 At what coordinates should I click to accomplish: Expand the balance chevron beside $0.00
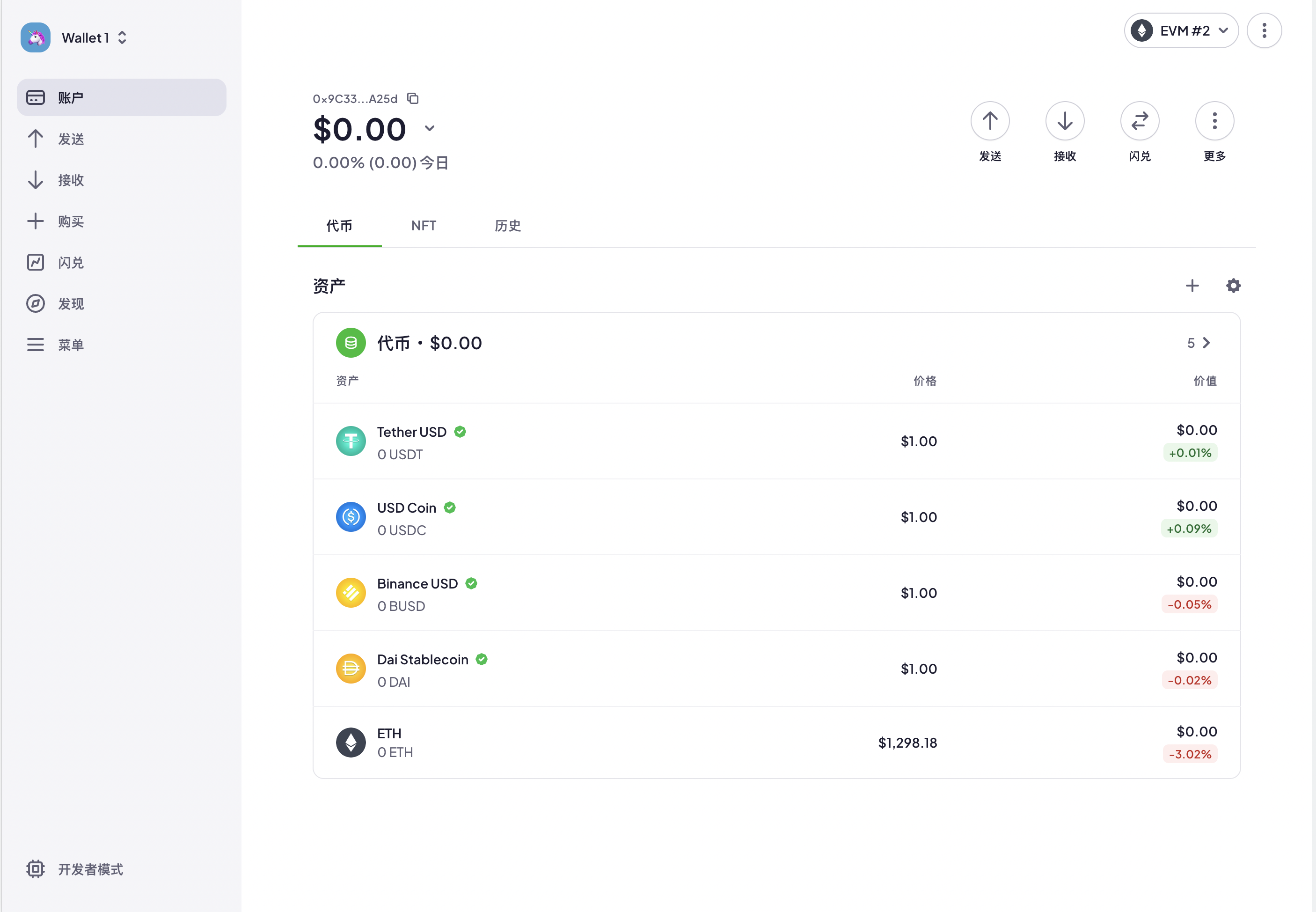[x=430, y=128]
